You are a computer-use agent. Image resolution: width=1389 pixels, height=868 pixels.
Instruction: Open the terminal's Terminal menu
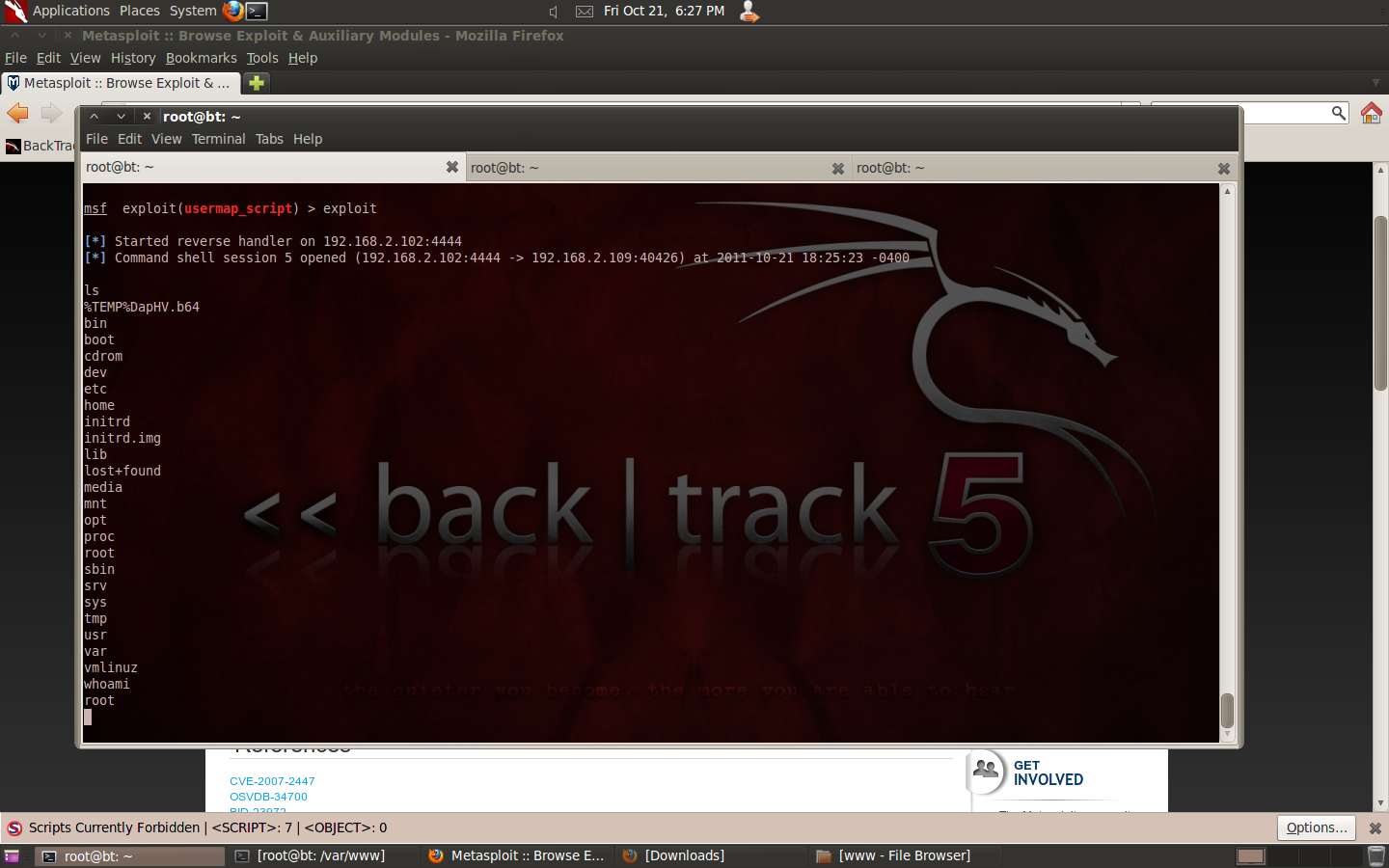[x=218, y=139]
